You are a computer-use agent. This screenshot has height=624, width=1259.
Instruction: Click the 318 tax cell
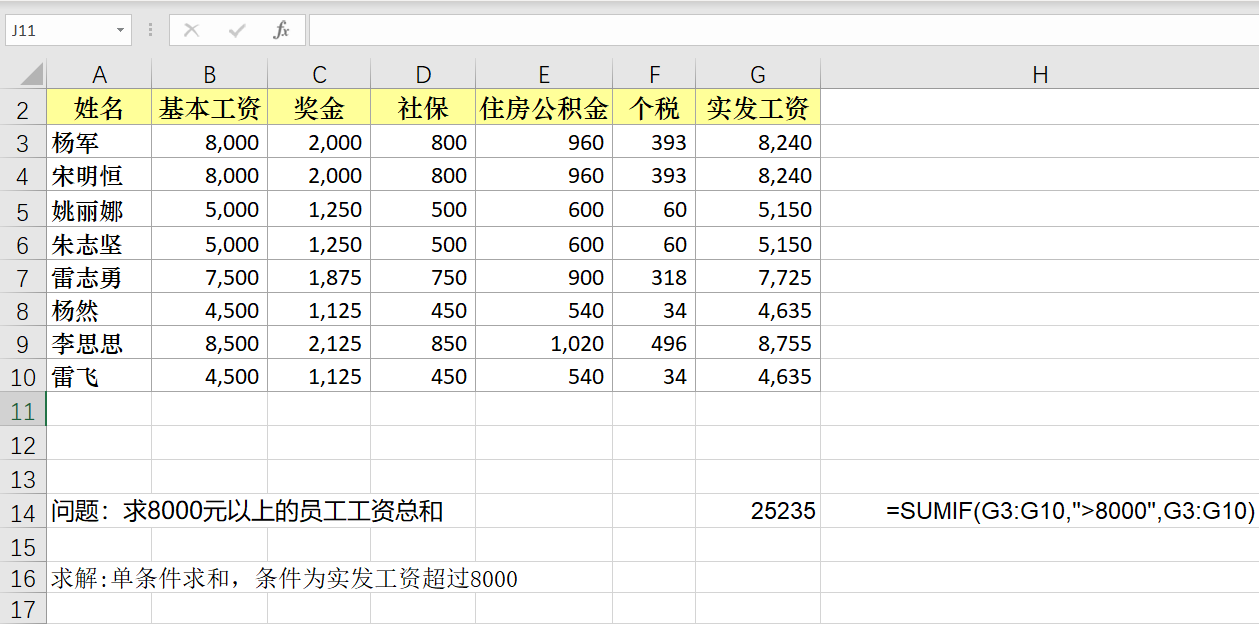(654, 277)
